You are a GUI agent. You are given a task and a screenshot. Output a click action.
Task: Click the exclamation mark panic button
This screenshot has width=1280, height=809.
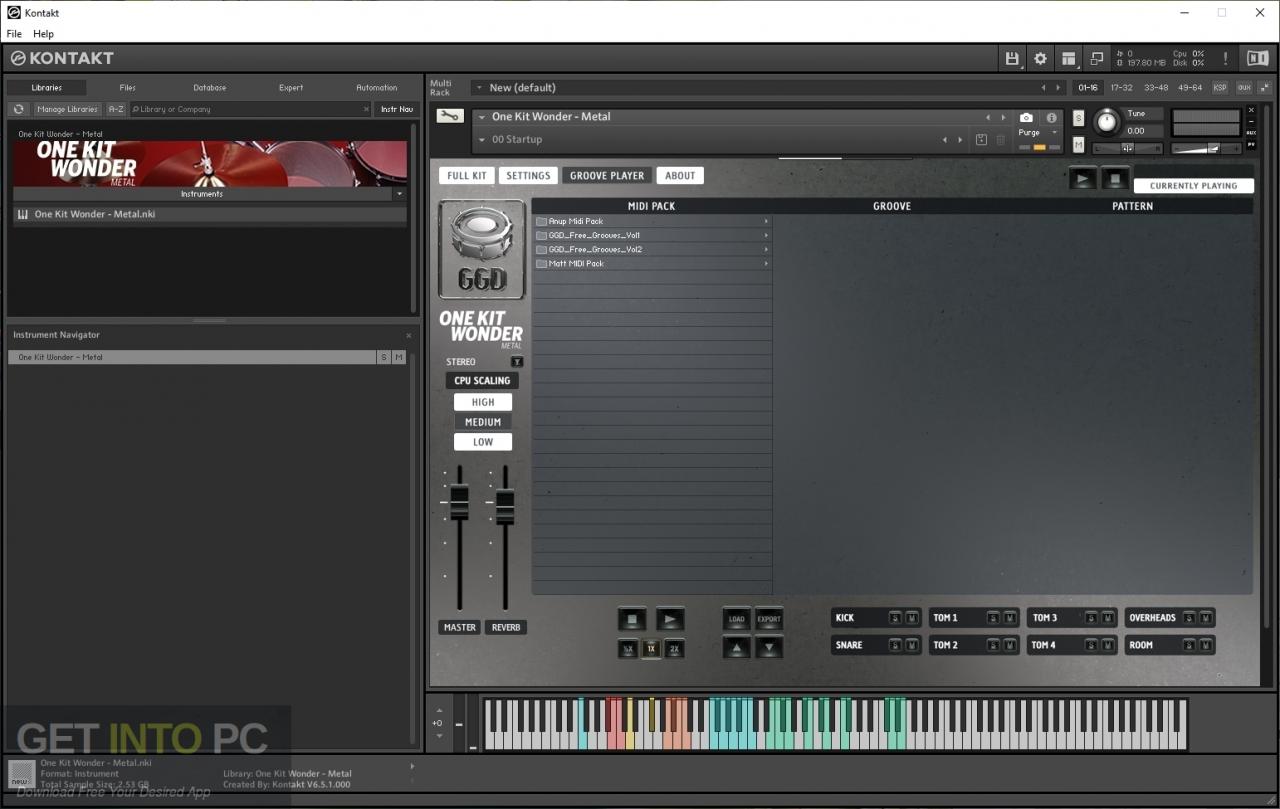1225,58
